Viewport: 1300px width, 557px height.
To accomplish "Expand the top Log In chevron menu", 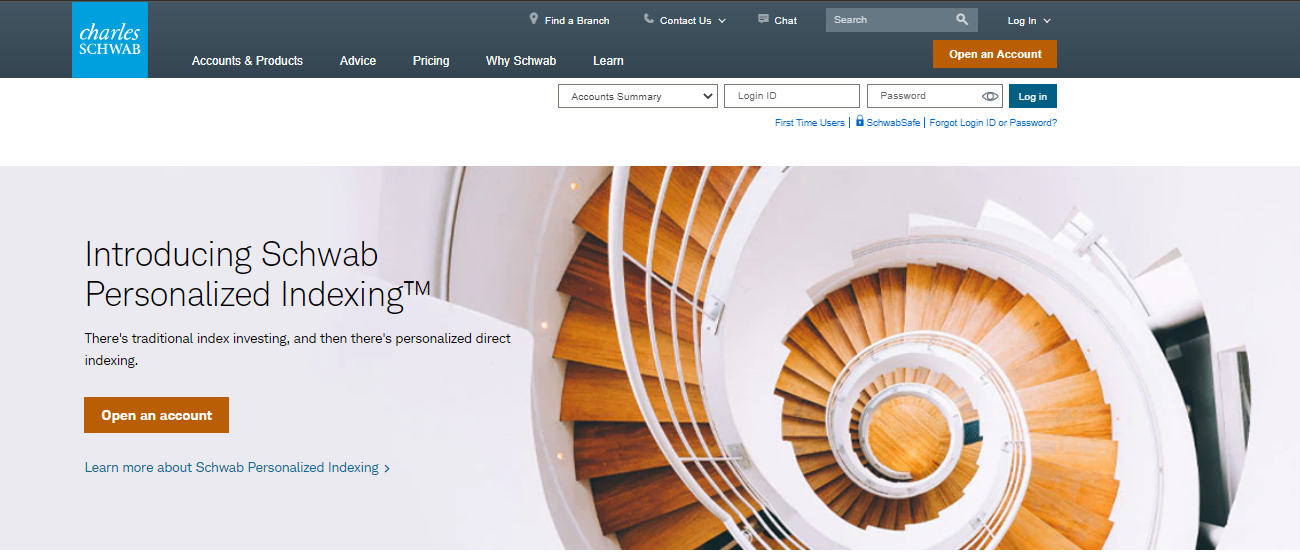I will point(1047,21).
